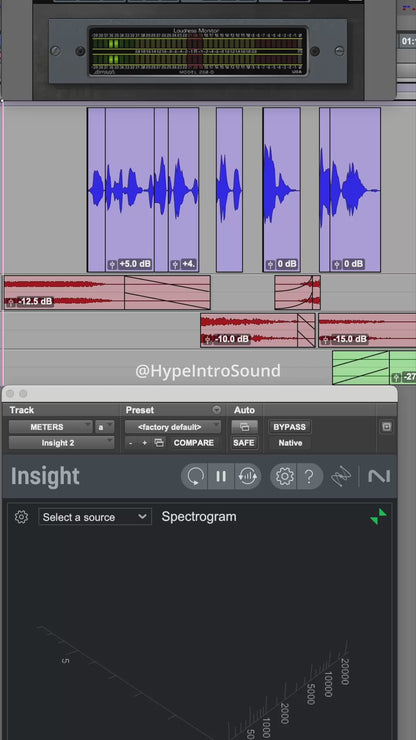The image size is (416, 740).
Task: Open the factory default preset dropdown
Action: pyautogui.click(x=173, y=427)
